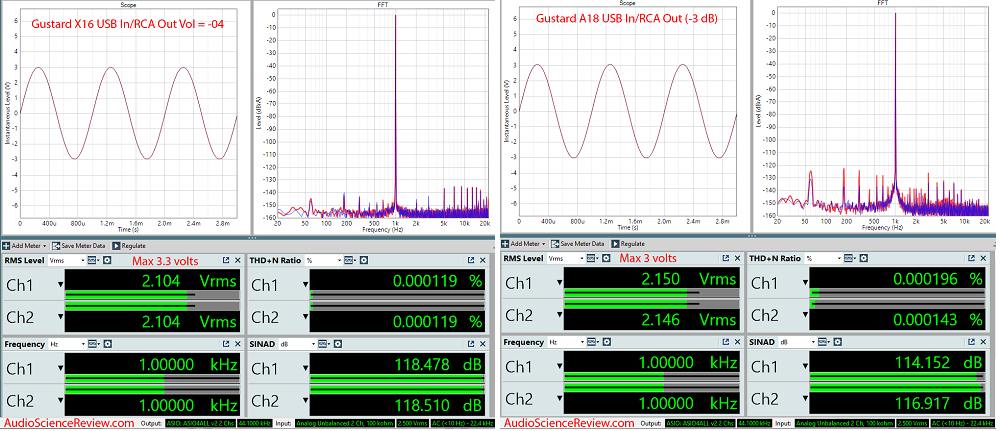The image size is (1000, 431).
Task: Click Save Meter Data in the A18 window
Action: [x=577, y=244]
